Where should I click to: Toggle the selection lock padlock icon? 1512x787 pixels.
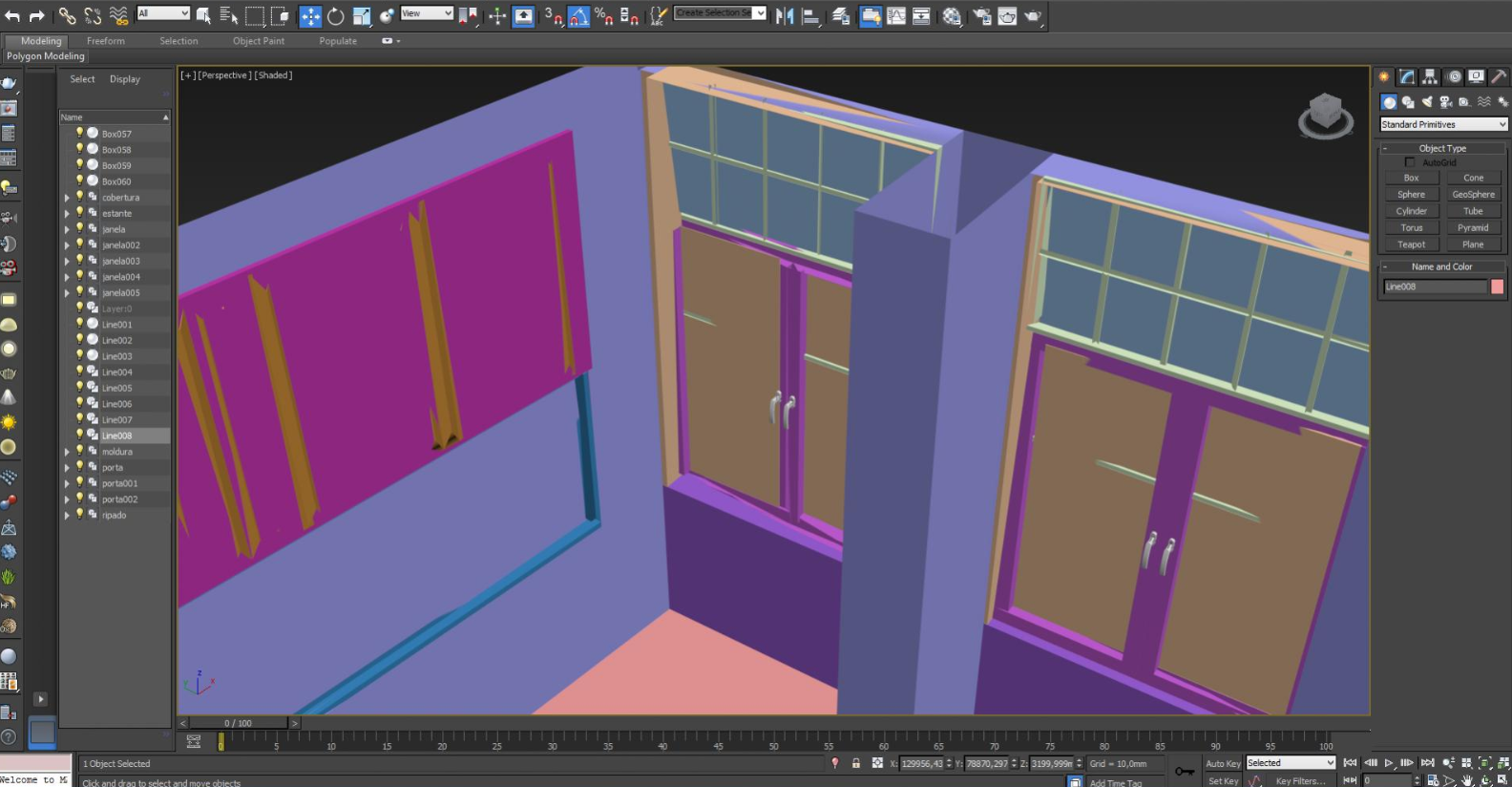(856, 763)
